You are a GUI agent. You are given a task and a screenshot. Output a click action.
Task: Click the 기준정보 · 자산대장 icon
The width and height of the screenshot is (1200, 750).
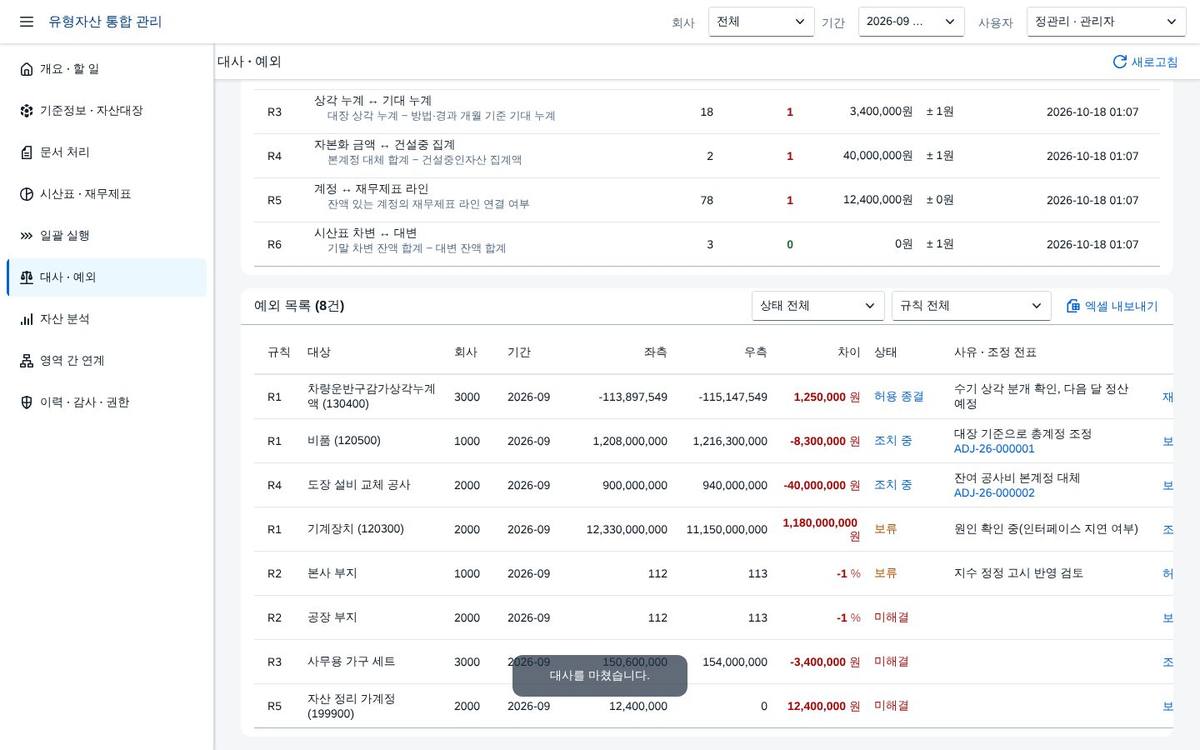click(x=26, y=111)
